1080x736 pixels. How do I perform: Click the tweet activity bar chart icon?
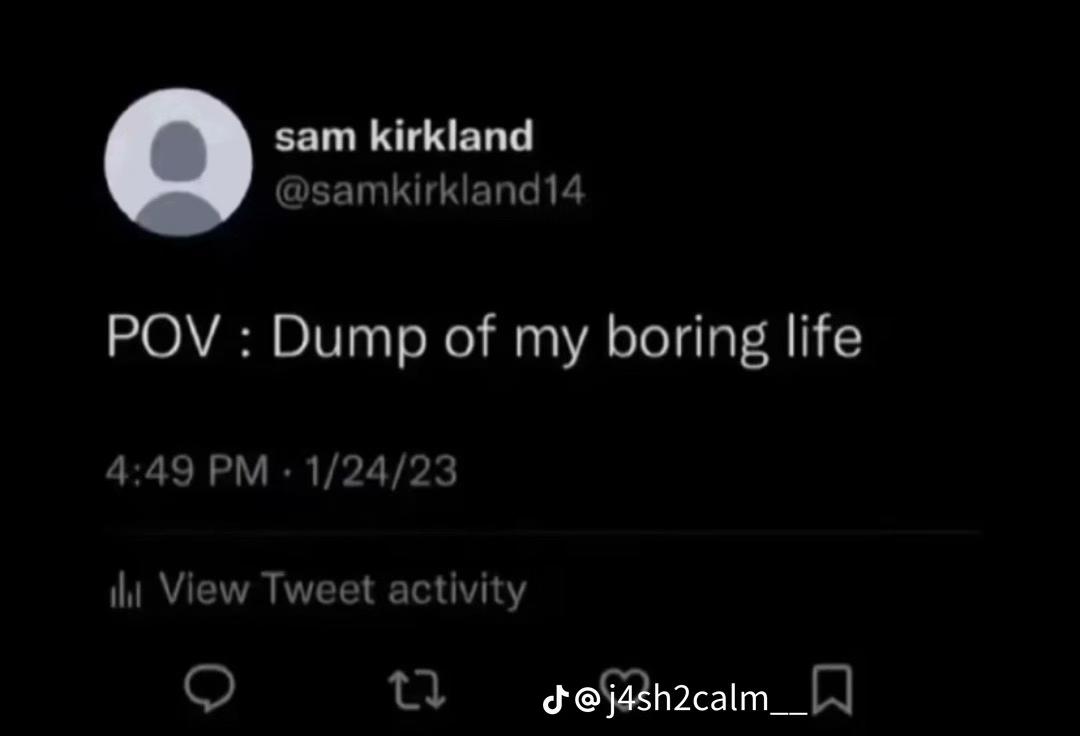click(x=125, y=591)
